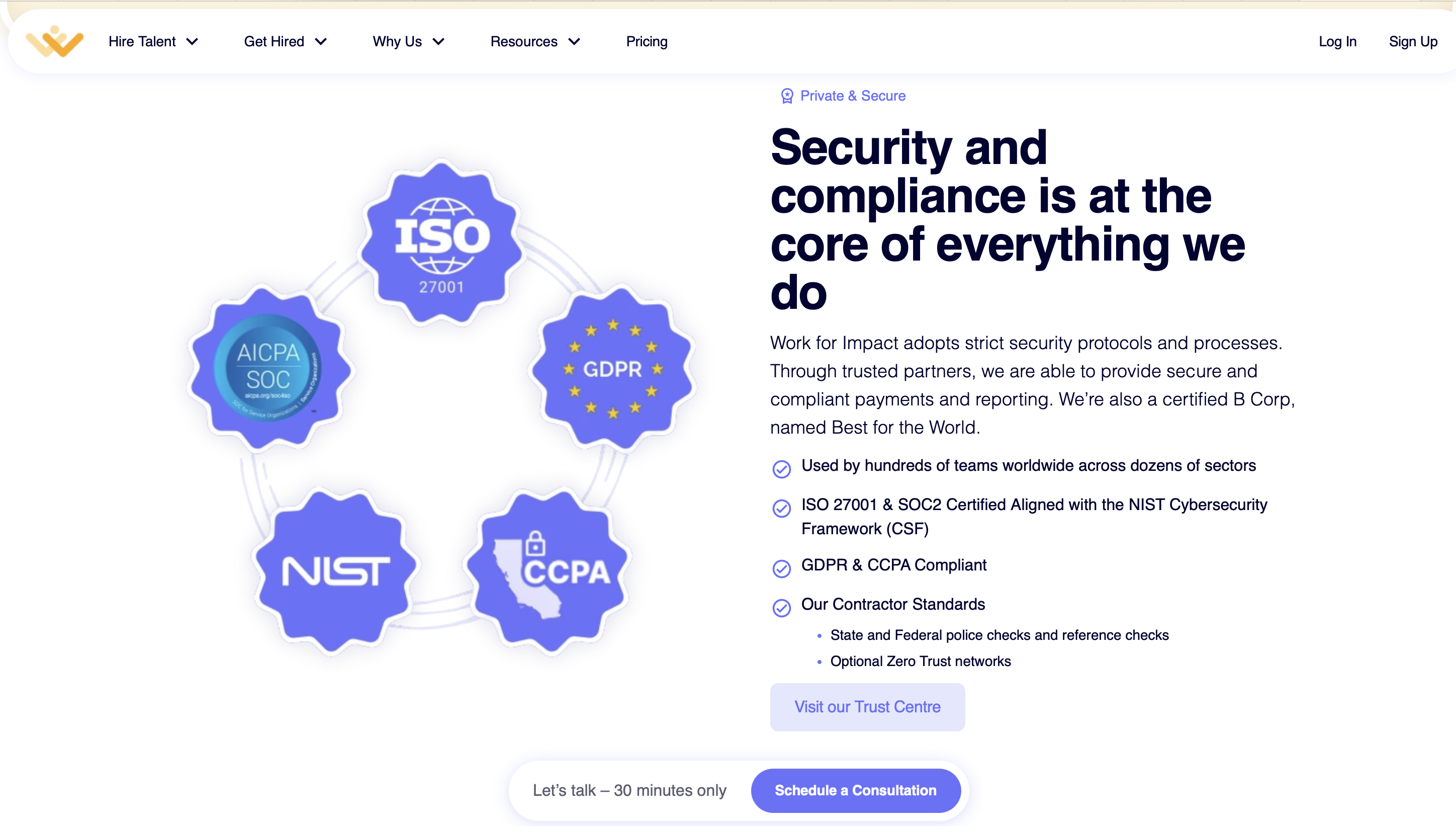Click the GDPR stars badge
1456x826 pixels.
[613, 369]
